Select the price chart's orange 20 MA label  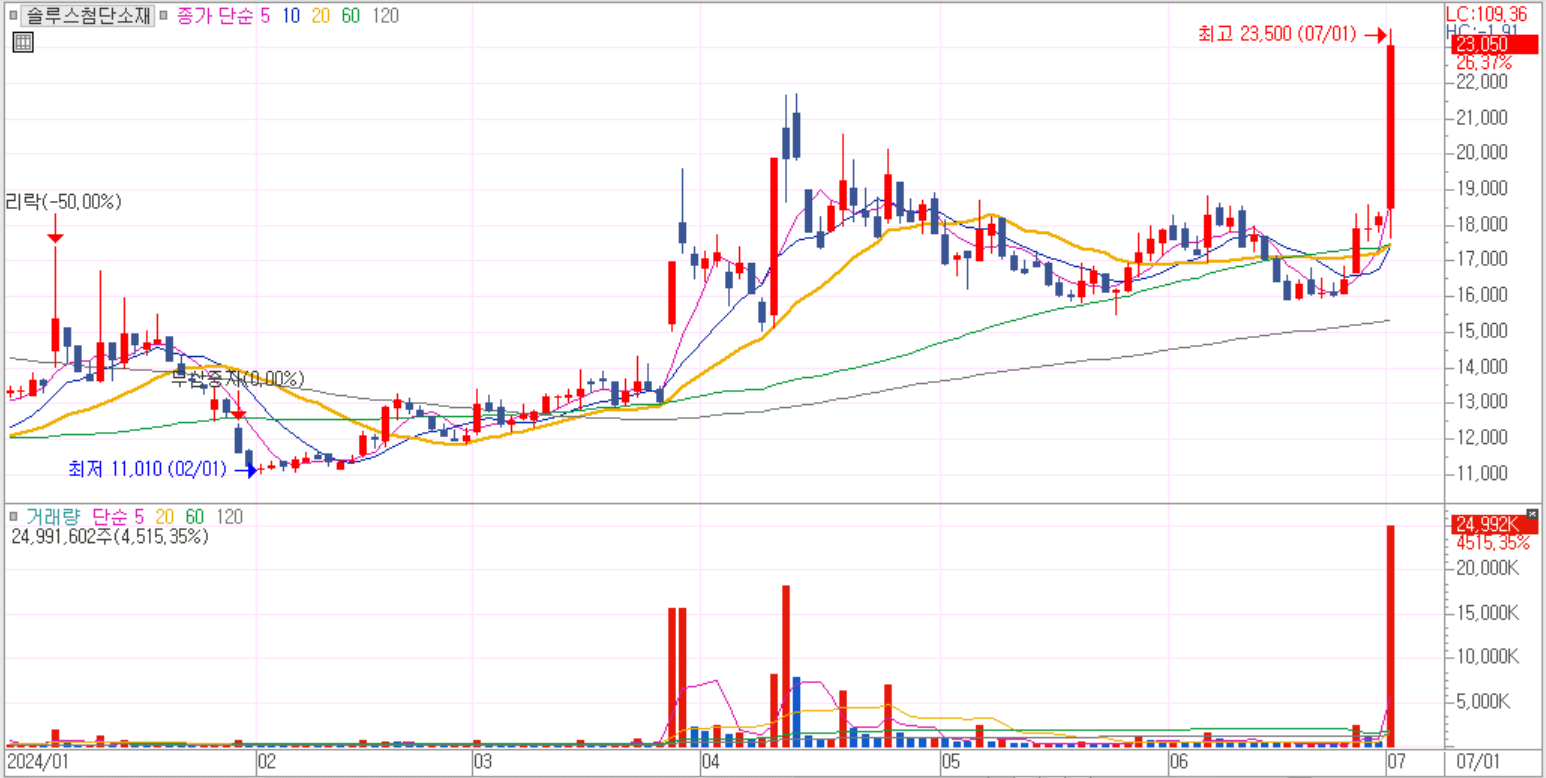[x=322, y=17]
